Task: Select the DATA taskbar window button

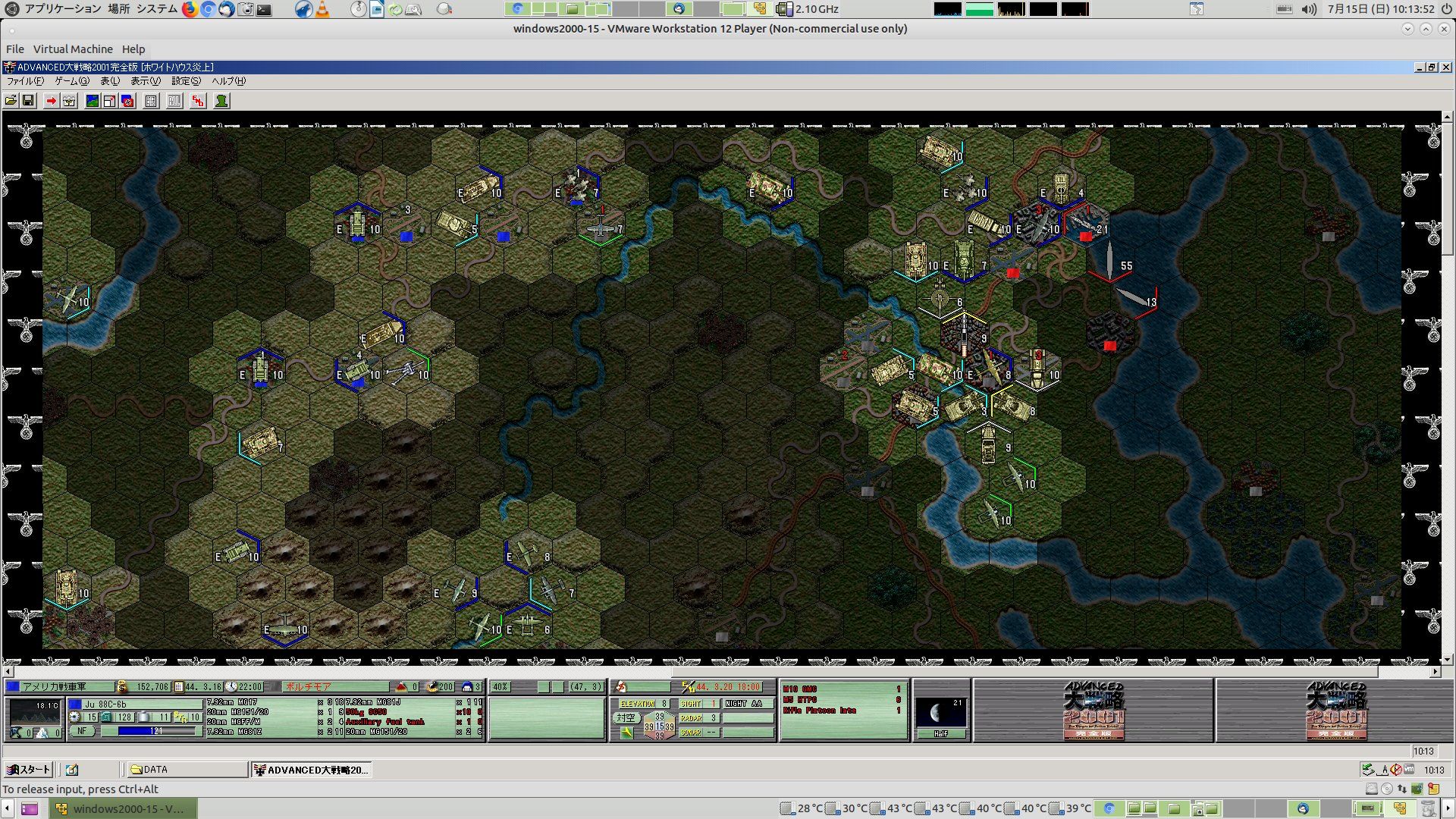Action: tap(187, 770)
